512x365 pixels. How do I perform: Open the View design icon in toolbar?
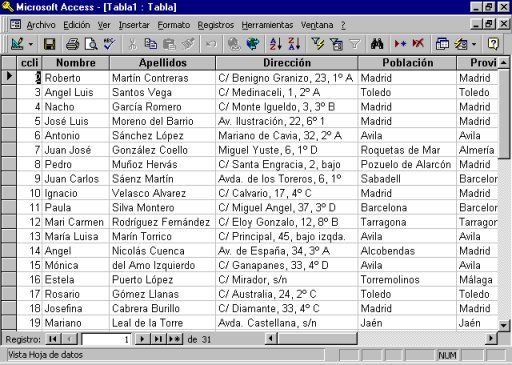point(17,44)
